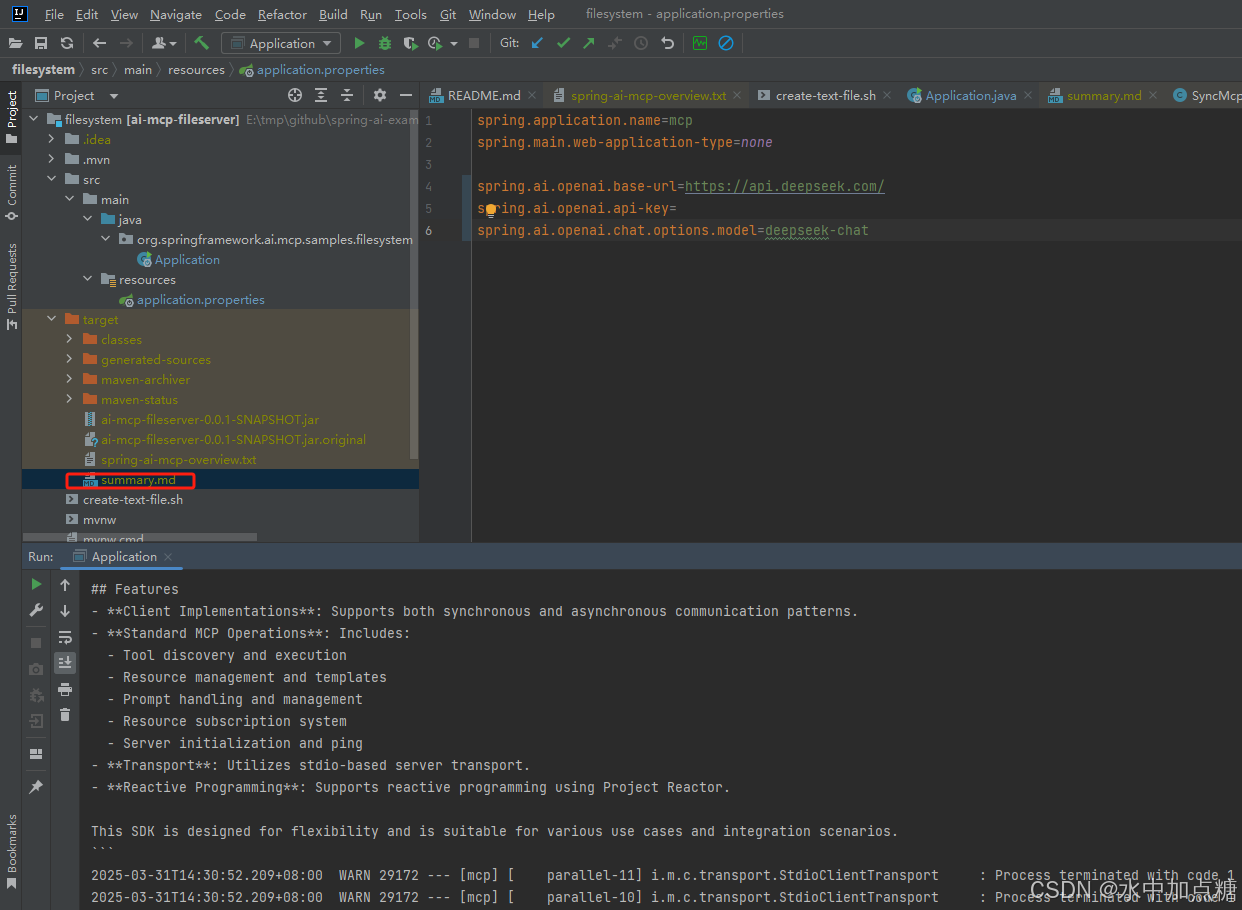
Task: Click the Restore Layout icon in Run panel
Action: [x=36, y=754]
